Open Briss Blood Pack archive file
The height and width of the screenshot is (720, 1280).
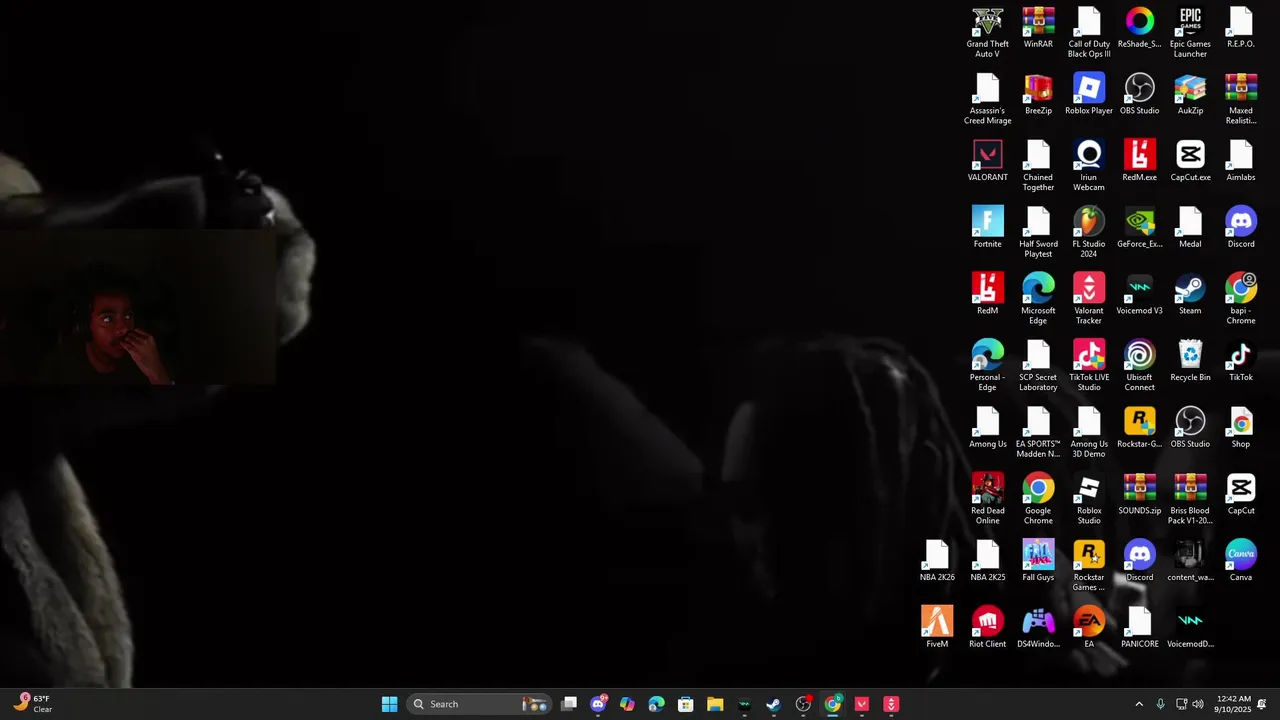[1190, 499]
